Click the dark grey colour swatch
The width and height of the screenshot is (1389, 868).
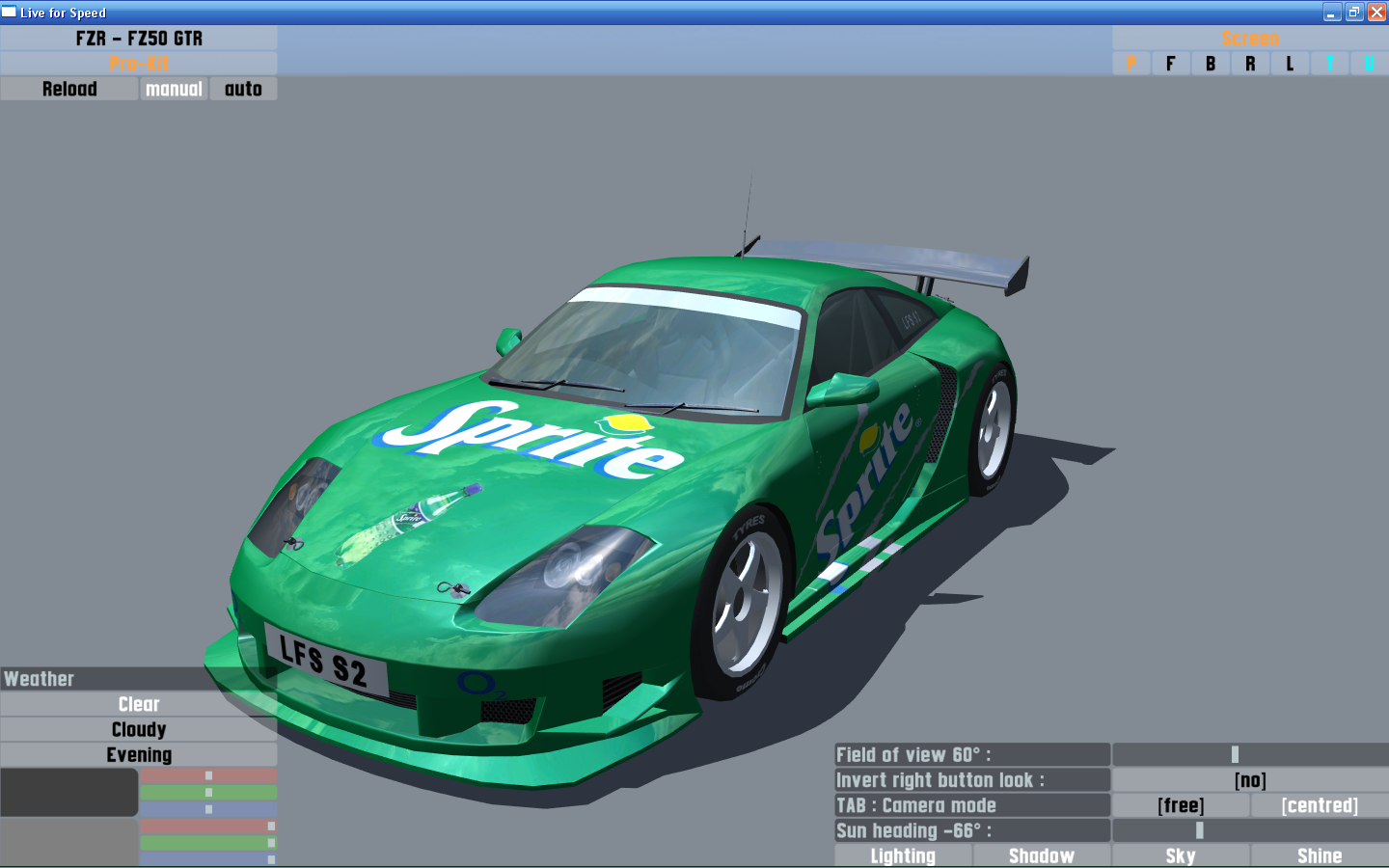point(69,793)
